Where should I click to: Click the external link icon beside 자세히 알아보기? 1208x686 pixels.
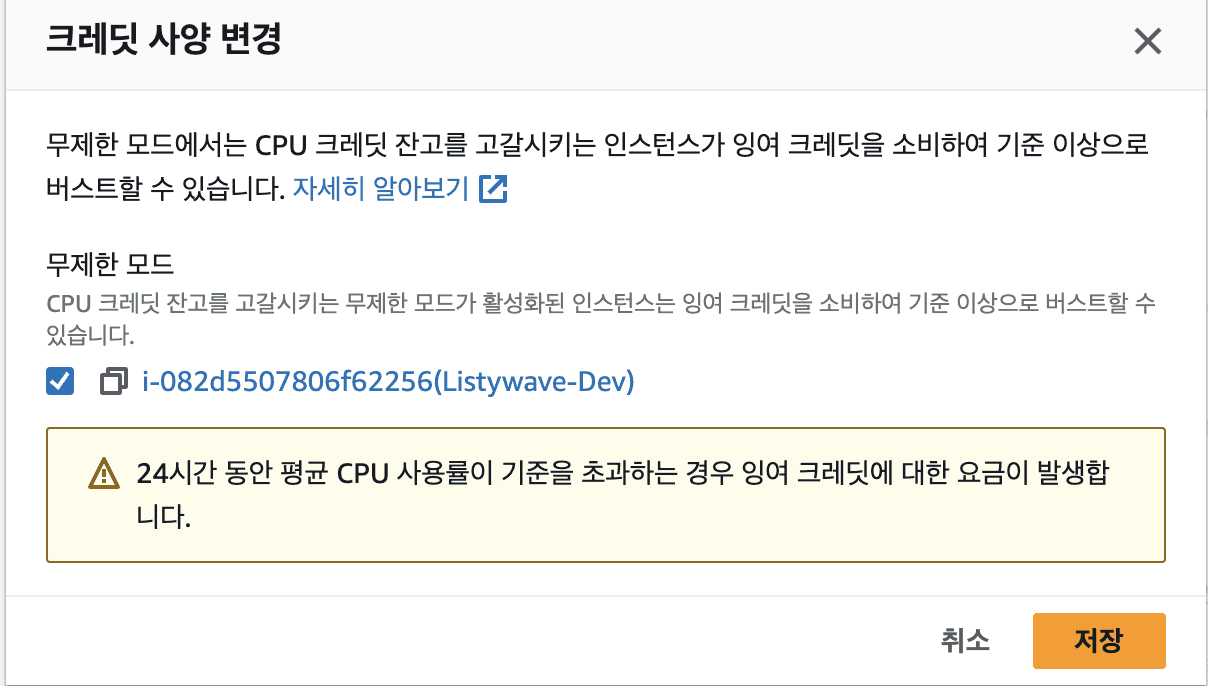point(493,189)
